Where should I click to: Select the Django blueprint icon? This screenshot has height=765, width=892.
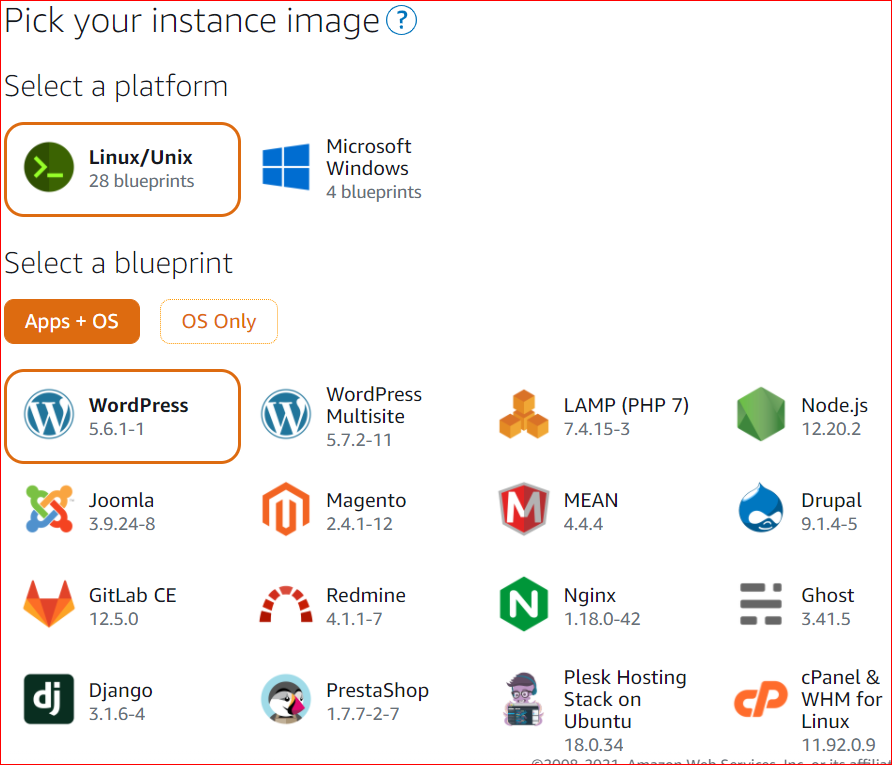[x=49, y=699]
